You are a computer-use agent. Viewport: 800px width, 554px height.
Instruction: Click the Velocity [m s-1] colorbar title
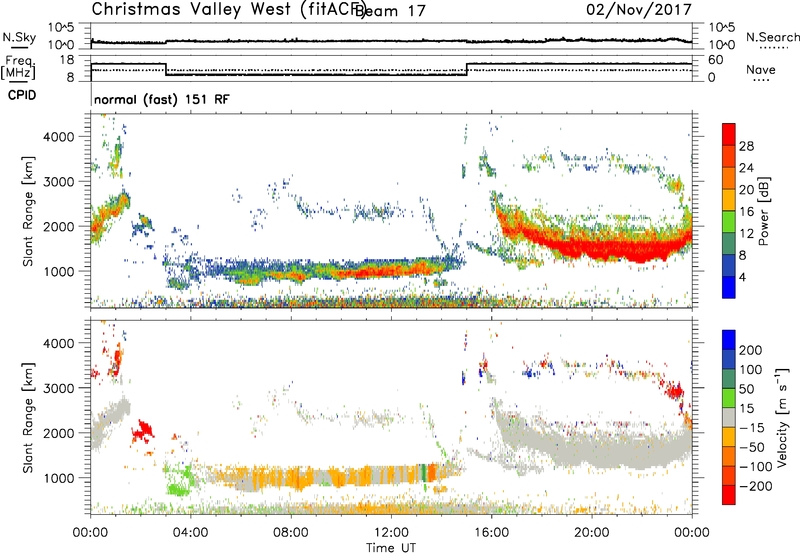point(782,417)
